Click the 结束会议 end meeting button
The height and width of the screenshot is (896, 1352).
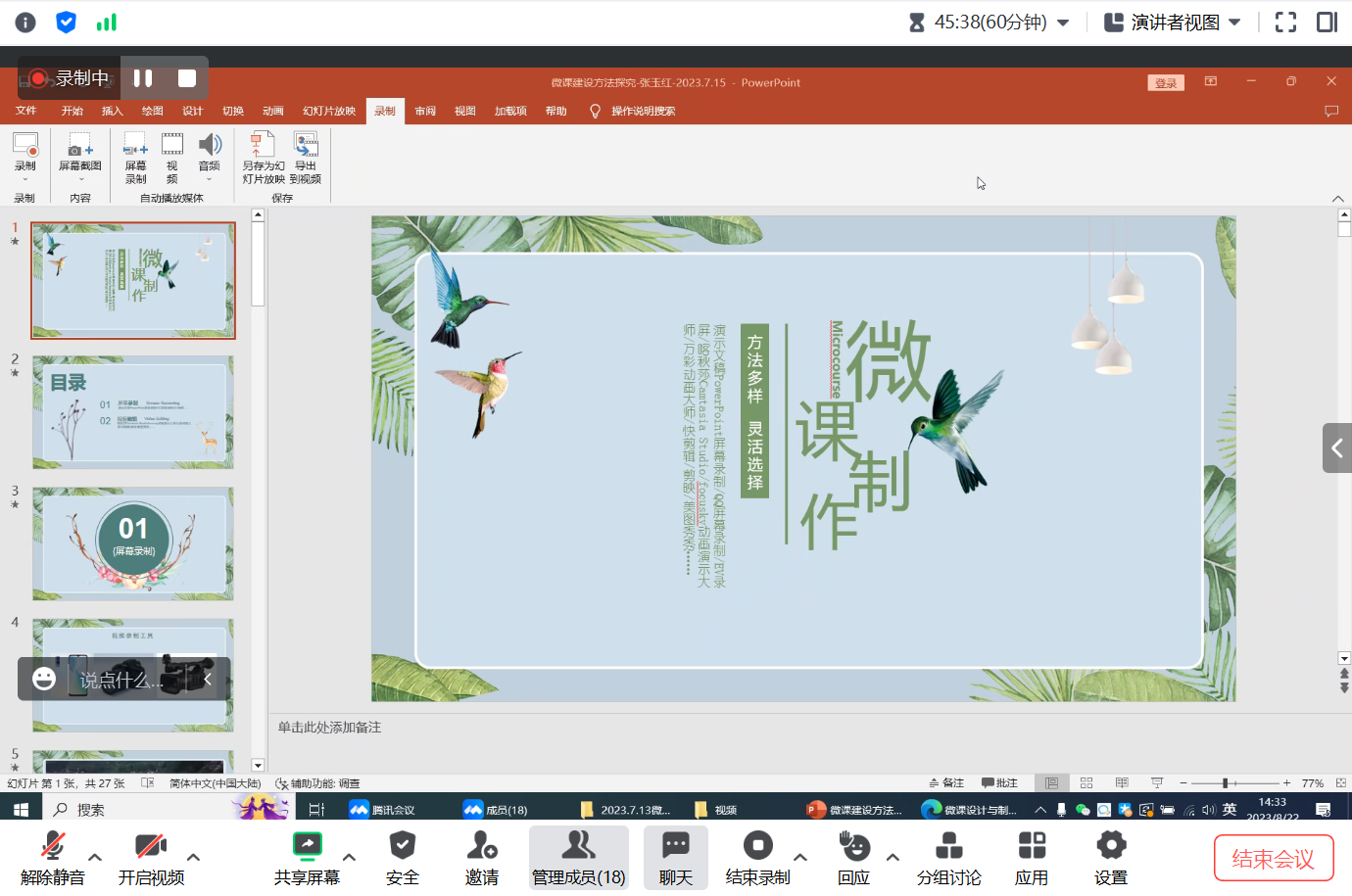(x=1274, y=858)
